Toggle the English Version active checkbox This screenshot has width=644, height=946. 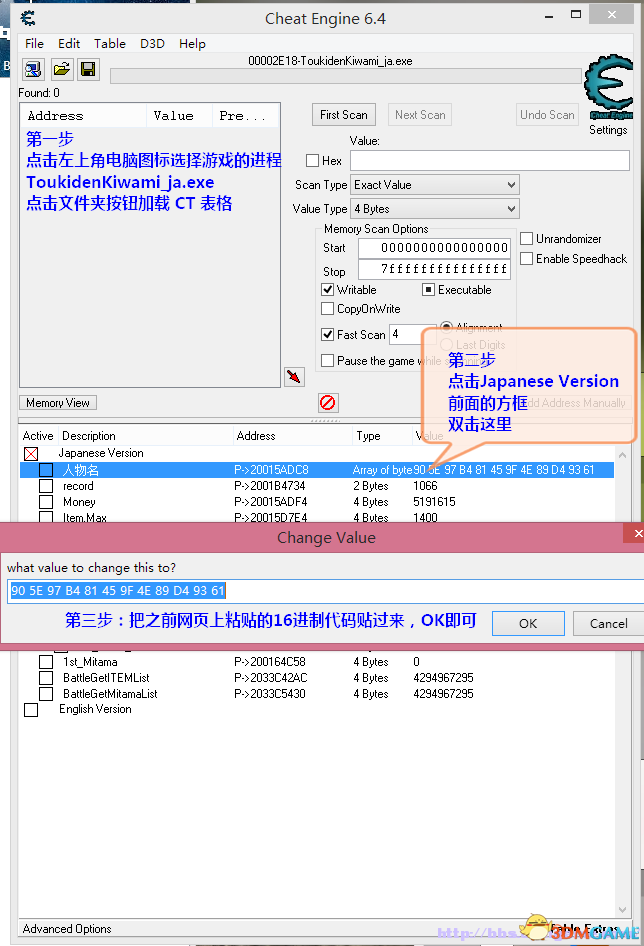pos(31,710)
